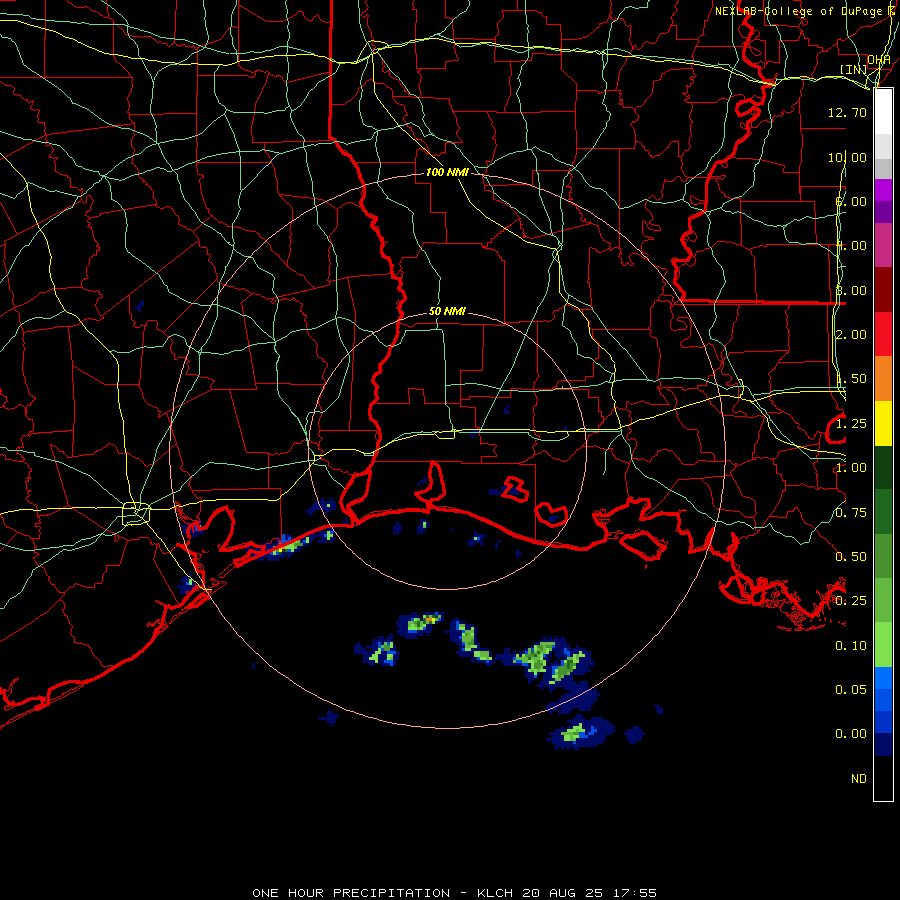Click the [IN] units label above the scale
Viewport: 900px width, 900px height.
click(853, 69)
